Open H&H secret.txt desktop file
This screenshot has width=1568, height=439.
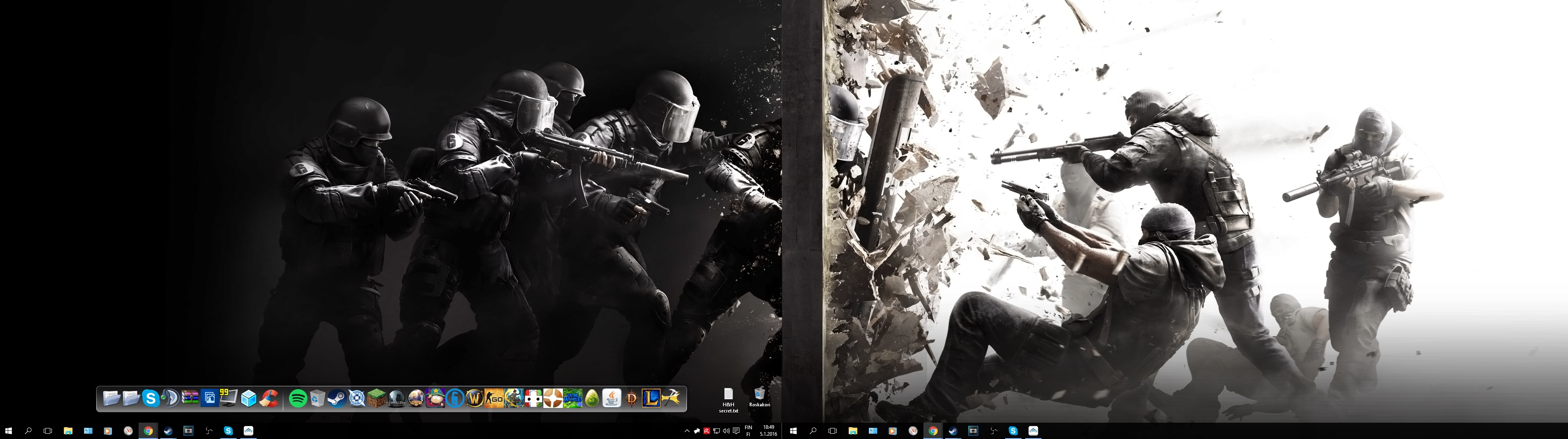(728, 399)
